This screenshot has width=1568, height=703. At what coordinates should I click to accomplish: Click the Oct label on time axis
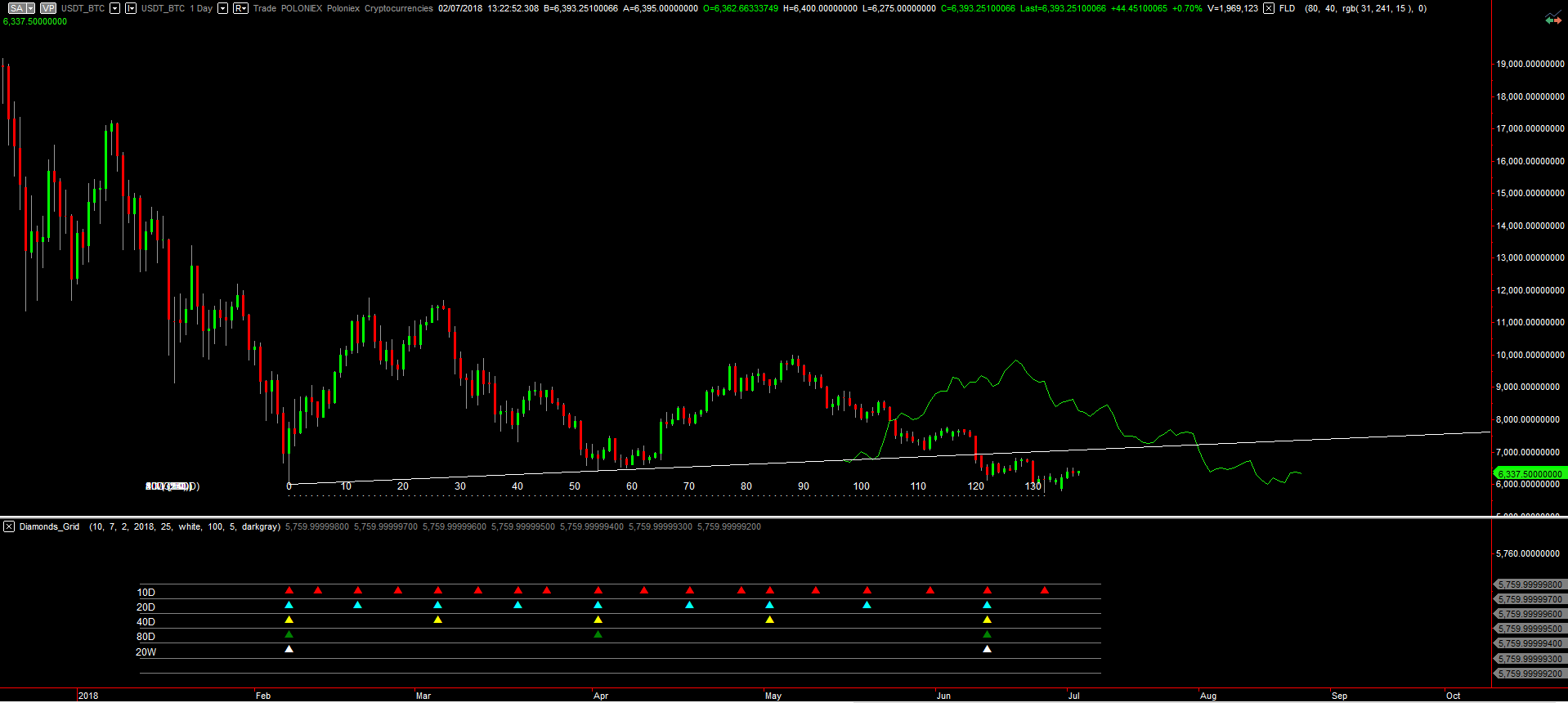(1453, 696)
